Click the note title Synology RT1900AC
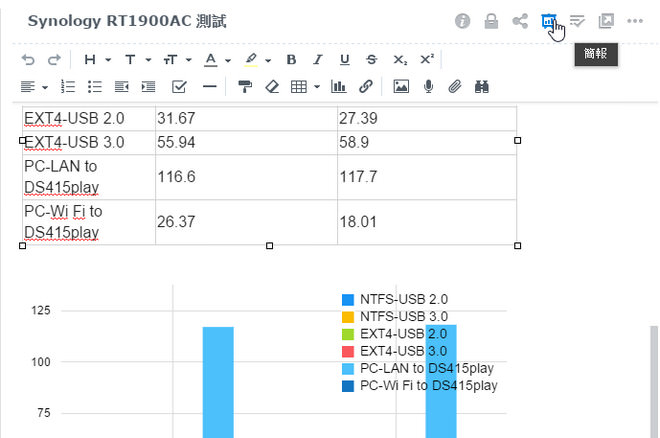The width and height of the screenshot is (660, 438). tap(127, 21)
